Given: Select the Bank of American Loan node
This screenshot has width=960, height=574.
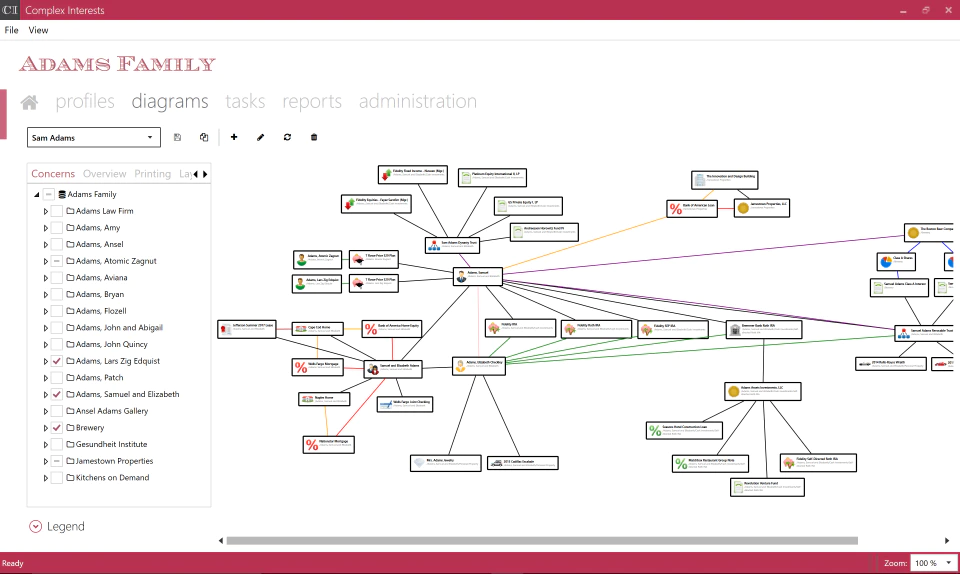Looking at the screenshot, I should click(x=692, y=209).
